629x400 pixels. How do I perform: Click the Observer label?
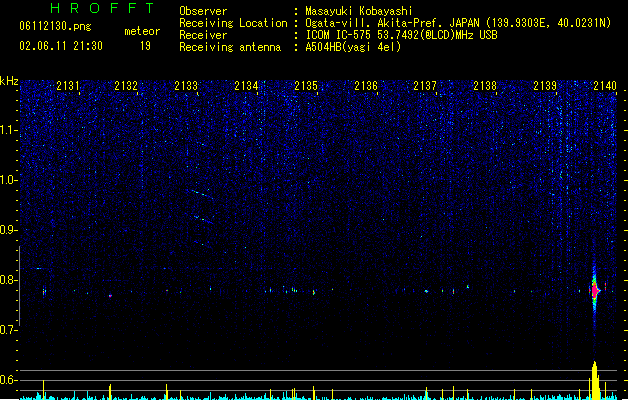[203, 11]
